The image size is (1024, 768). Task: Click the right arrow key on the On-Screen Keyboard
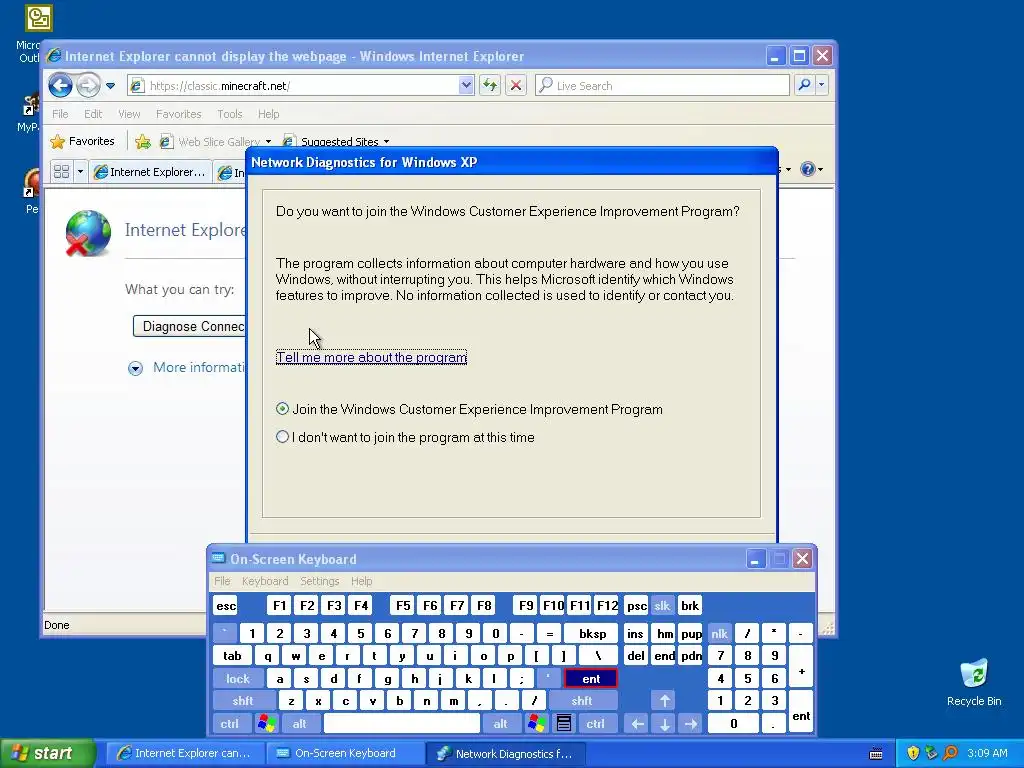(x=691, y=724)
